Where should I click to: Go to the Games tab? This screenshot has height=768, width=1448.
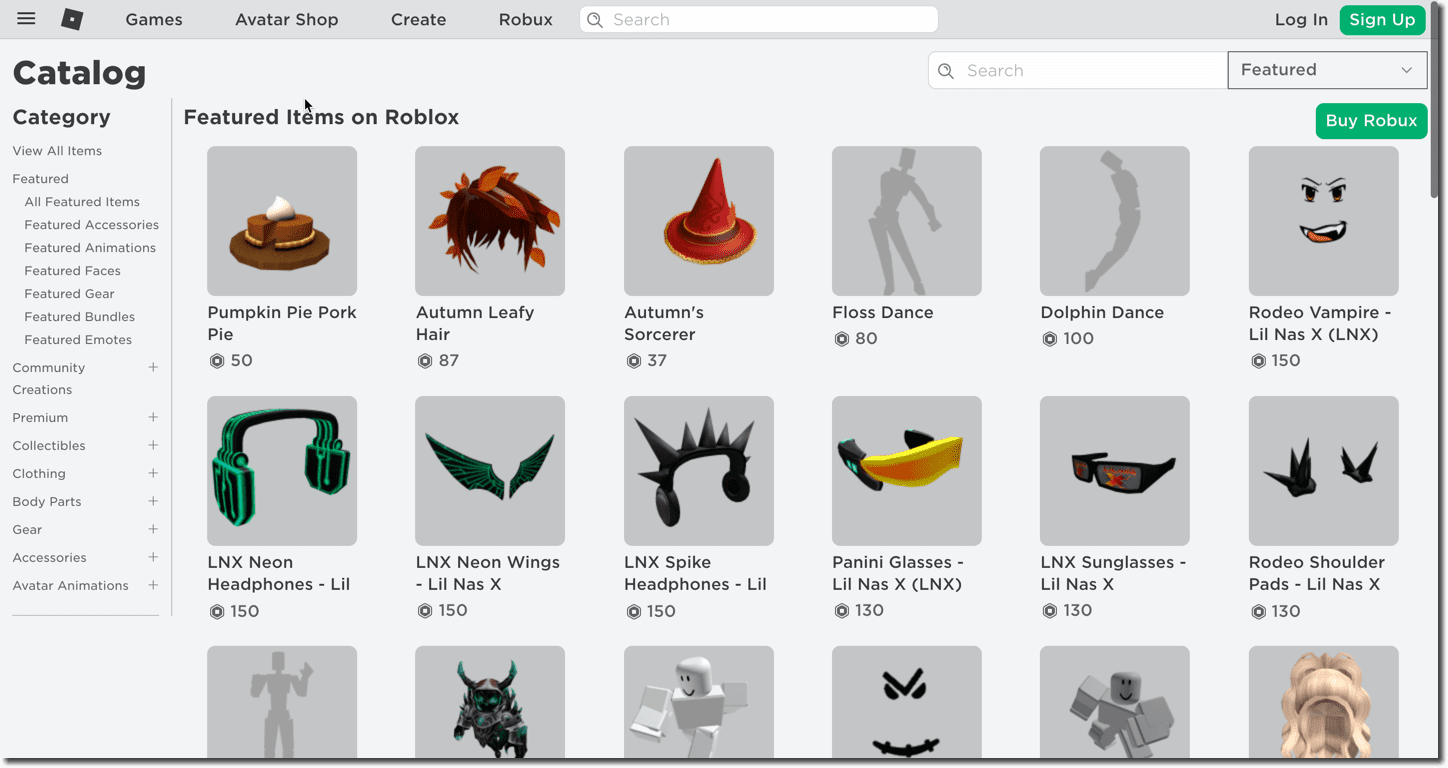tap(154, 20)
